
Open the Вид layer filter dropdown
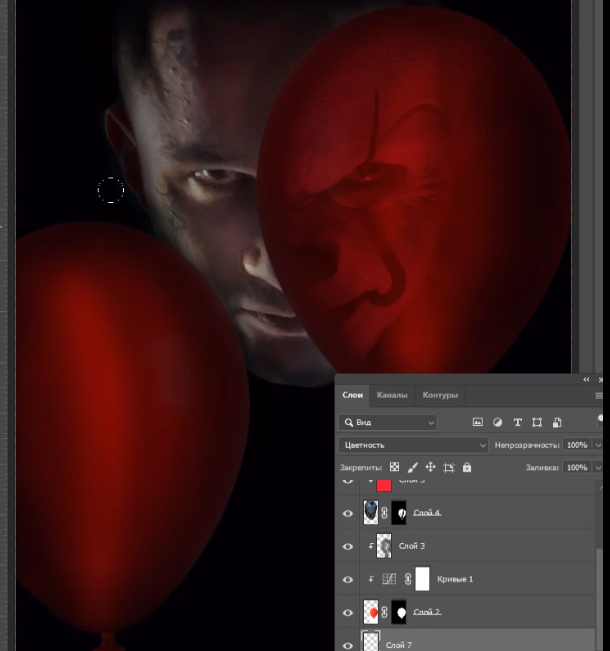click(x=388, y=422)
